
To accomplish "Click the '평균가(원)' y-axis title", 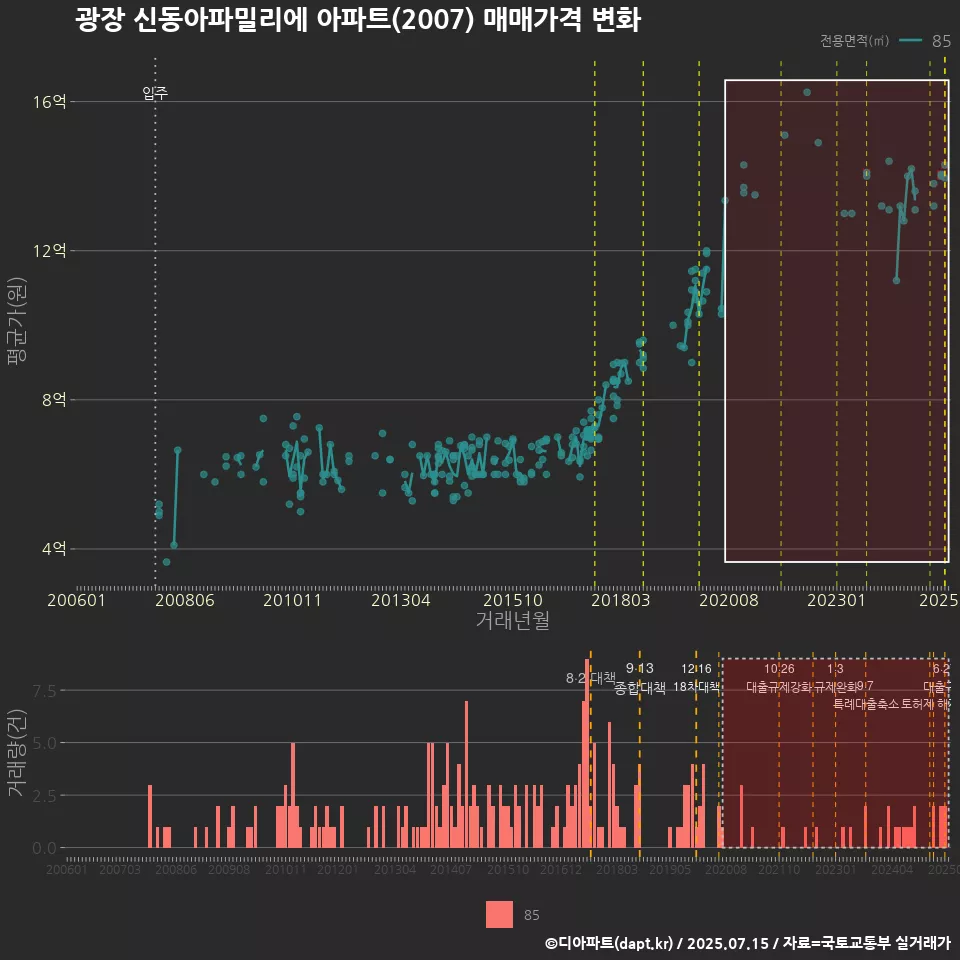I will tap(17, 321).
